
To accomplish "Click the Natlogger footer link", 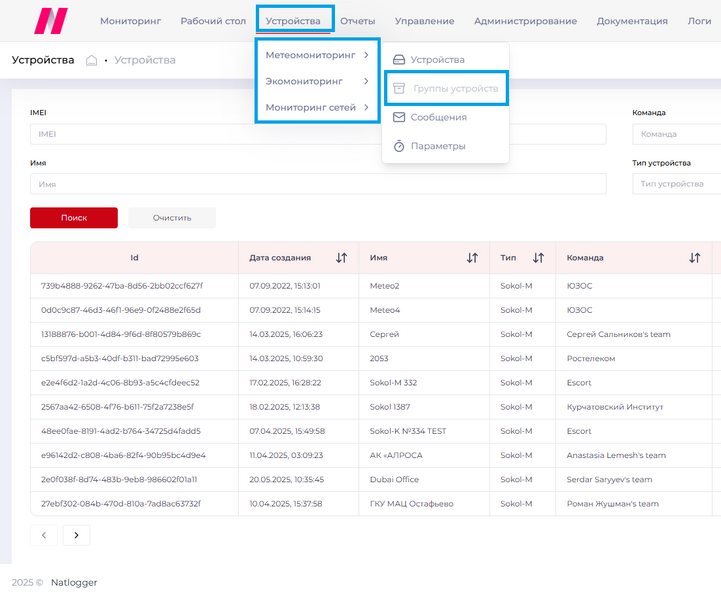I will click(74, 583).
